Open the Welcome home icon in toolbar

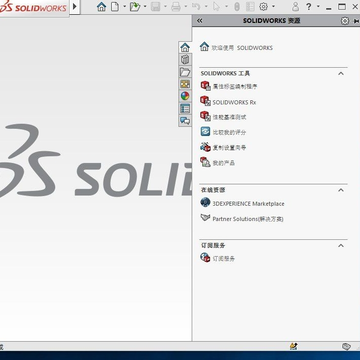pyautogui.click(x=101, y=7)
